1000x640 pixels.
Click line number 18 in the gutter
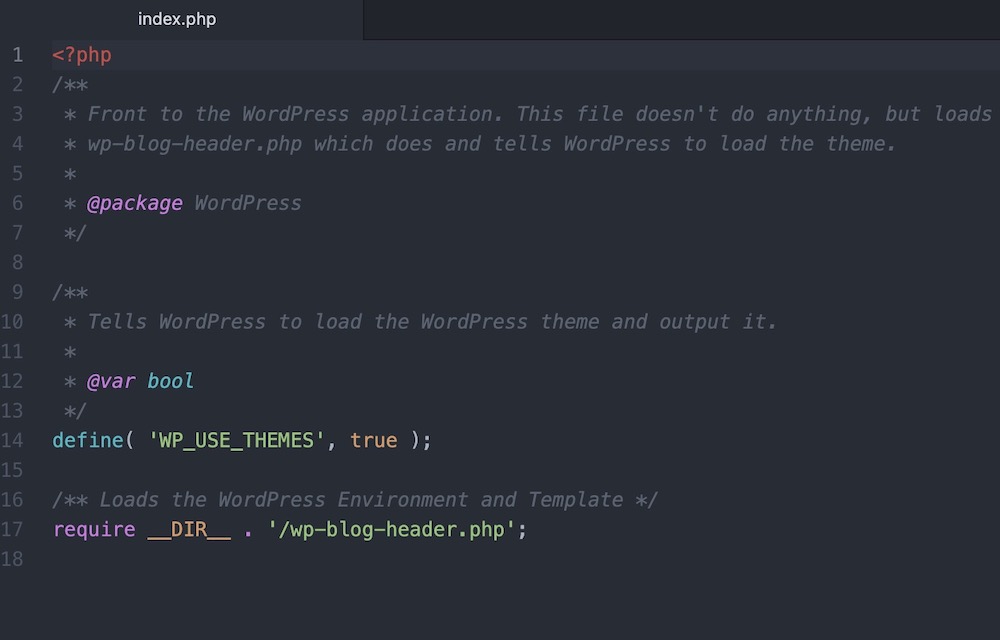point(12,559)
